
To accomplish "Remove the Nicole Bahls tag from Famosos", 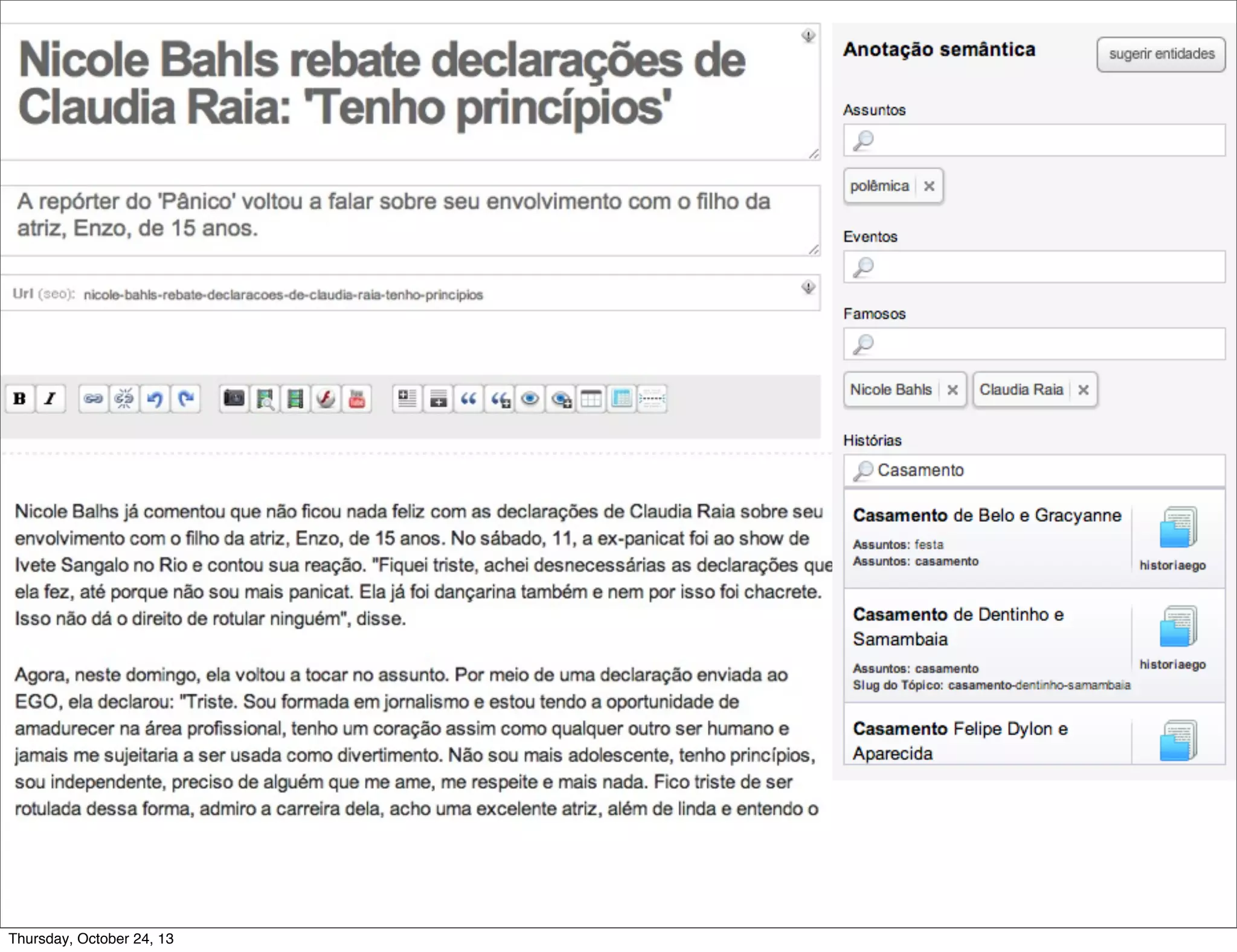I will [953, 390].
